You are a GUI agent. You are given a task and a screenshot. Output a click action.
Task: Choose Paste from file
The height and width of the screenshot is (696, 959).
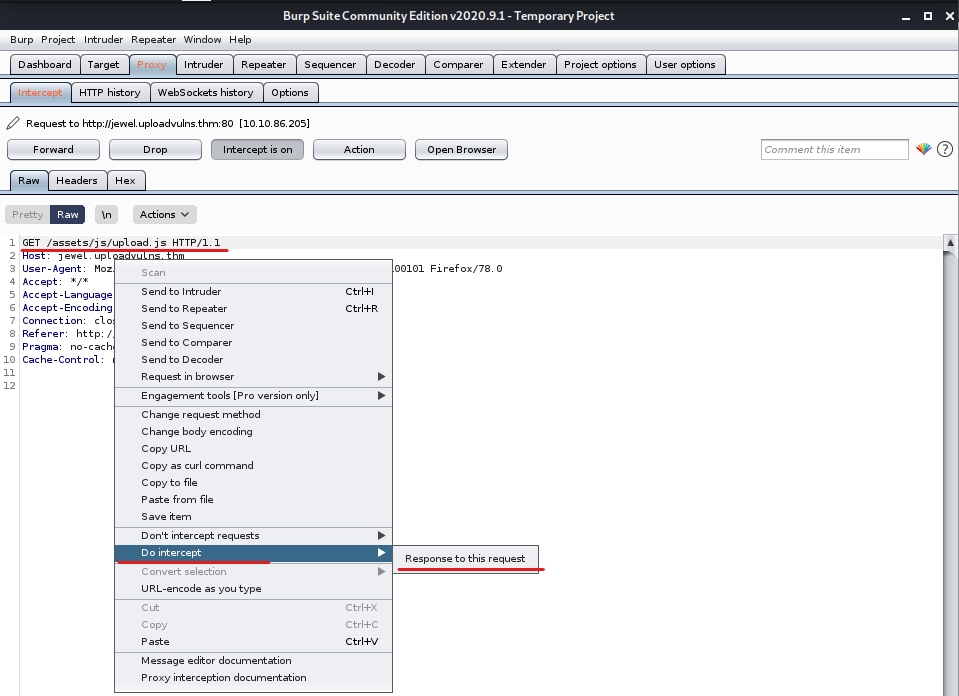tap(253, 500)
